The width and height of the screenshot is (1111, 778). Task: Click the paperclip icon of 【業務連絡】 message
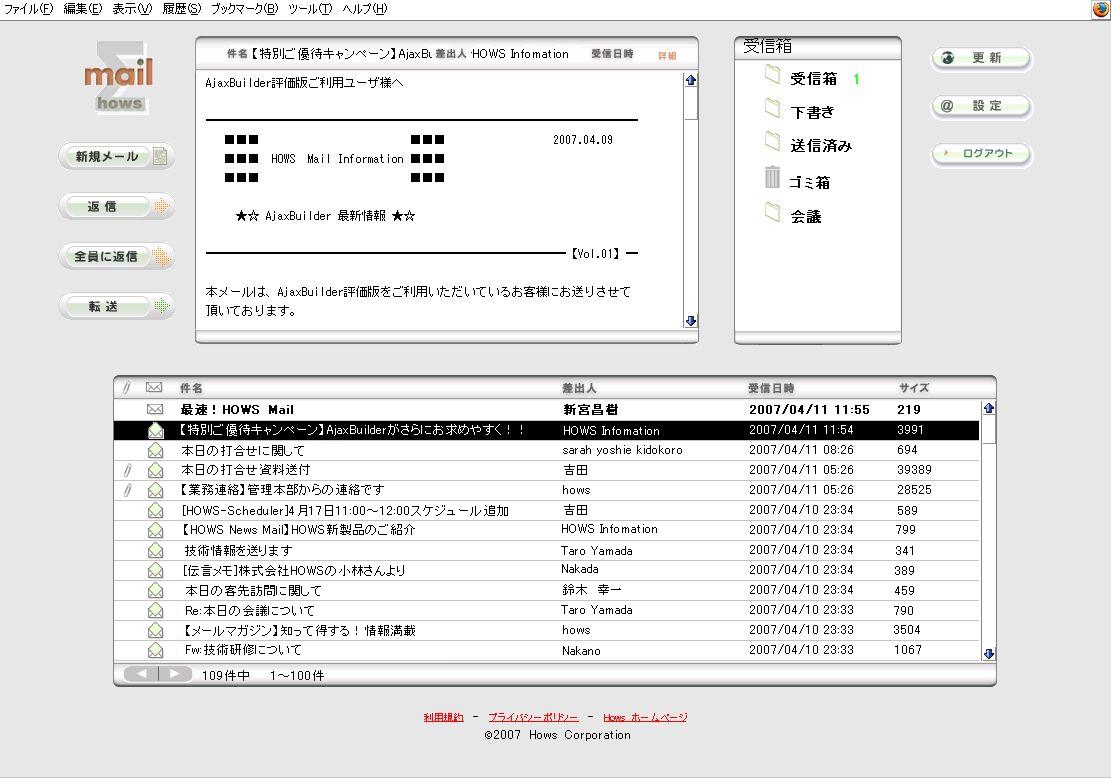[x=128, y=490]
